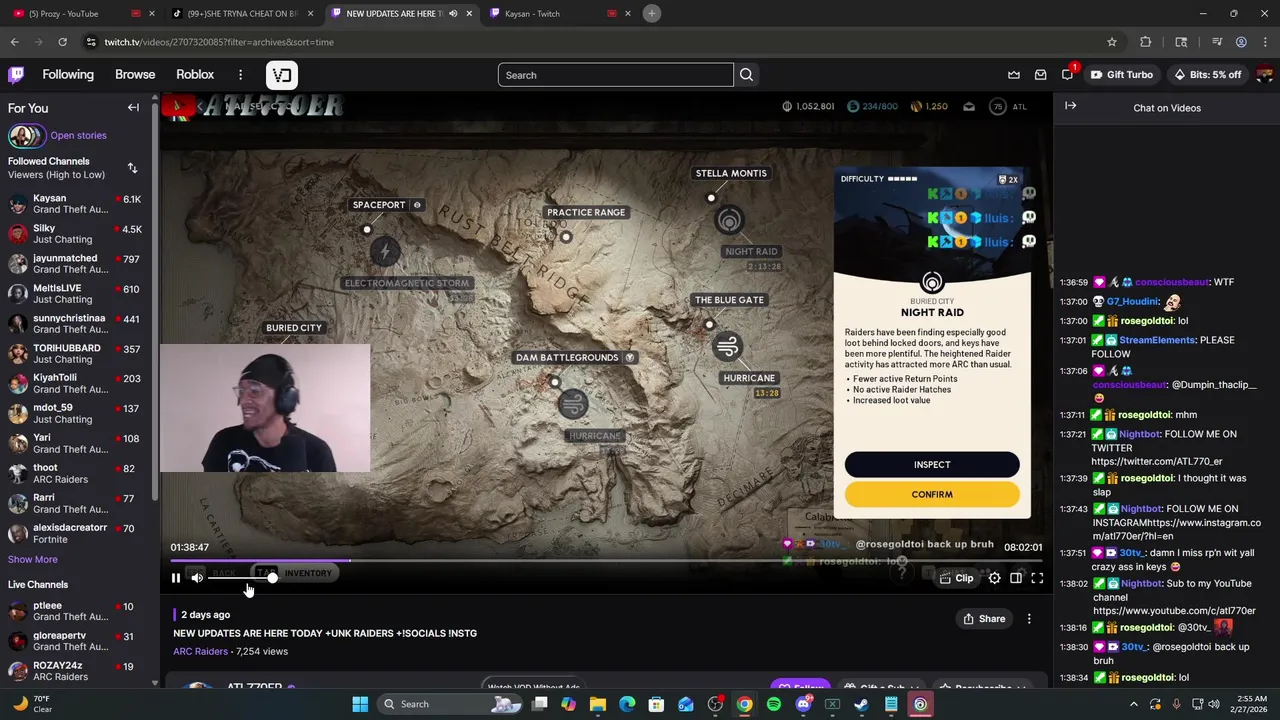Image resolution: width=1280 pixels, height=720 pixels.
Task: Open the Twitch notifications inbox icon
Action: [x=1041, y=75]
